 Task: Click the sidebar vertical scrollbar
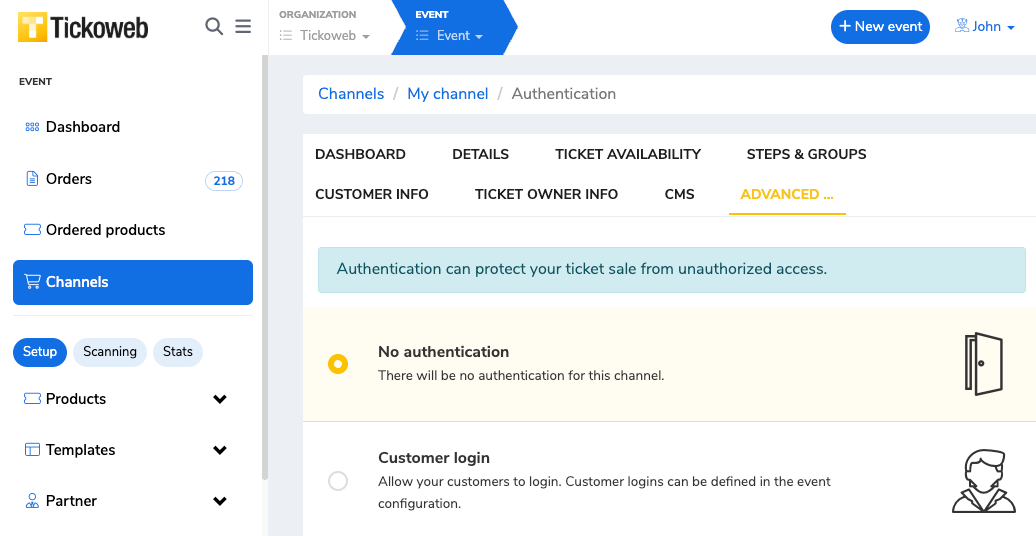pos(264,270)
